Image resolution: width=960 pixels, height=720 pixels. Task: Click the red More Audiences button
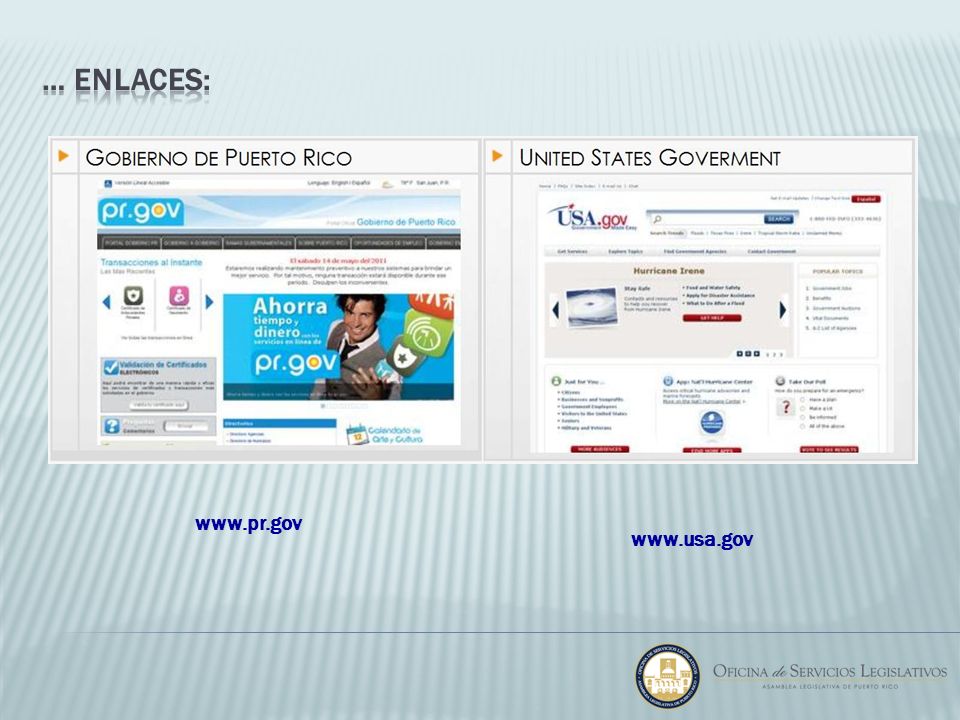click(x=599, y=449)
